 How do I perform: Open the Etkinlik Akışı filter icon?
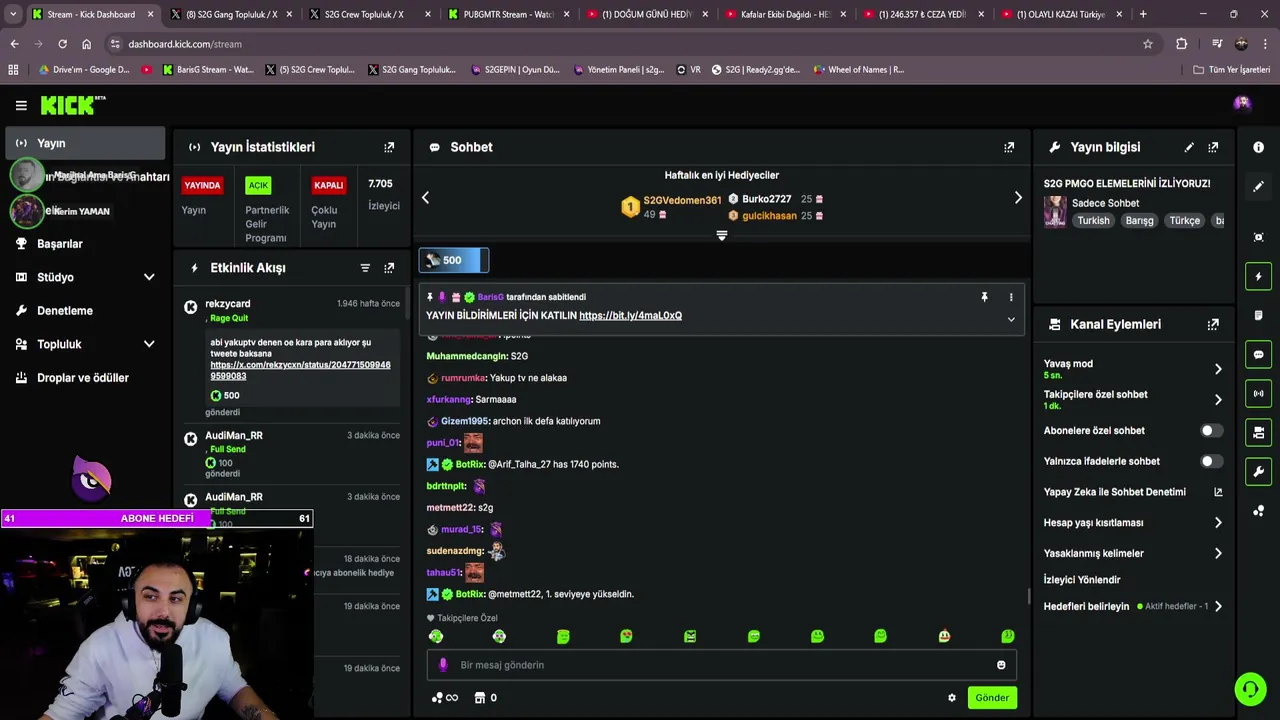point(365,268)
